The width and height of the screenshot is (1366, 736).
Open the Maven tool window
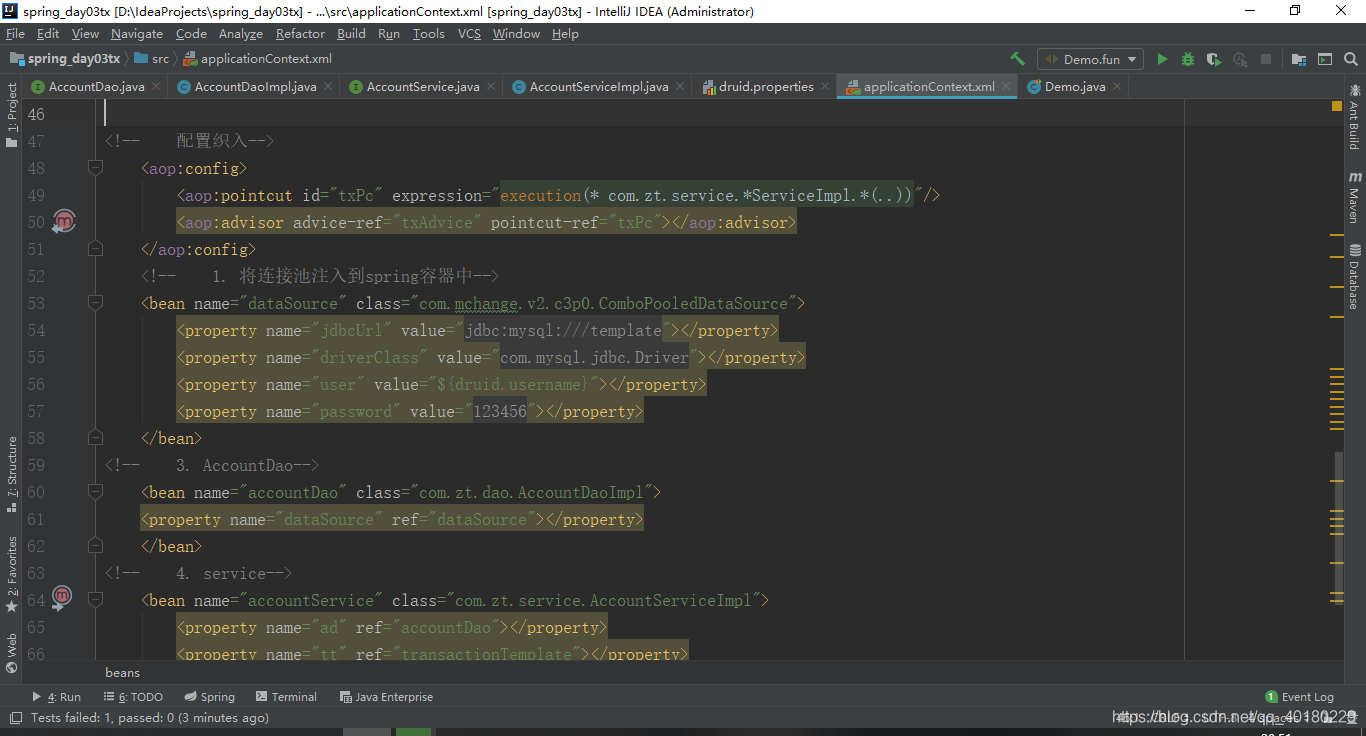point(1355,197)
